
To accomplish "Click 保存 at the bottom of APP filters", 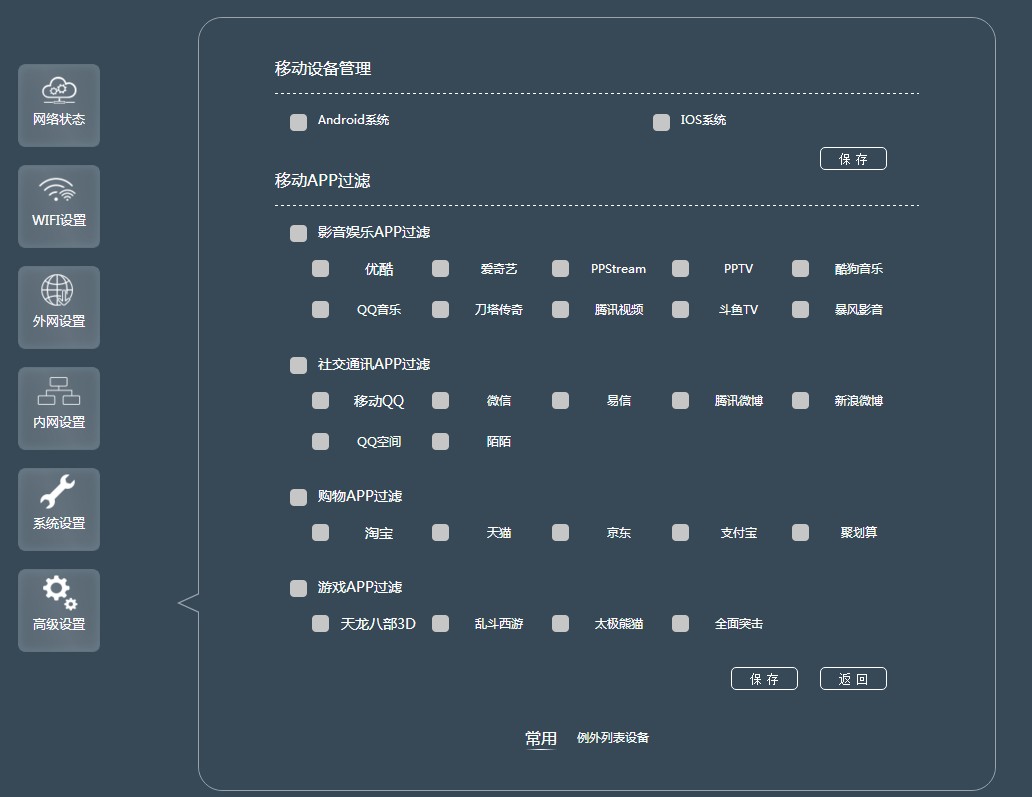I will coord(764,678).
